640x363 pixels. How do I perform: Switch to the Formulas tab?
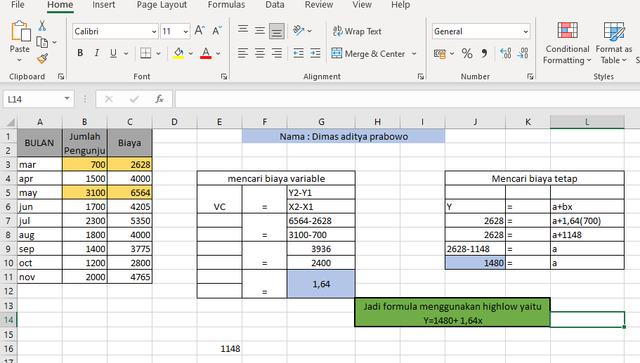click(x=227, y=5)
